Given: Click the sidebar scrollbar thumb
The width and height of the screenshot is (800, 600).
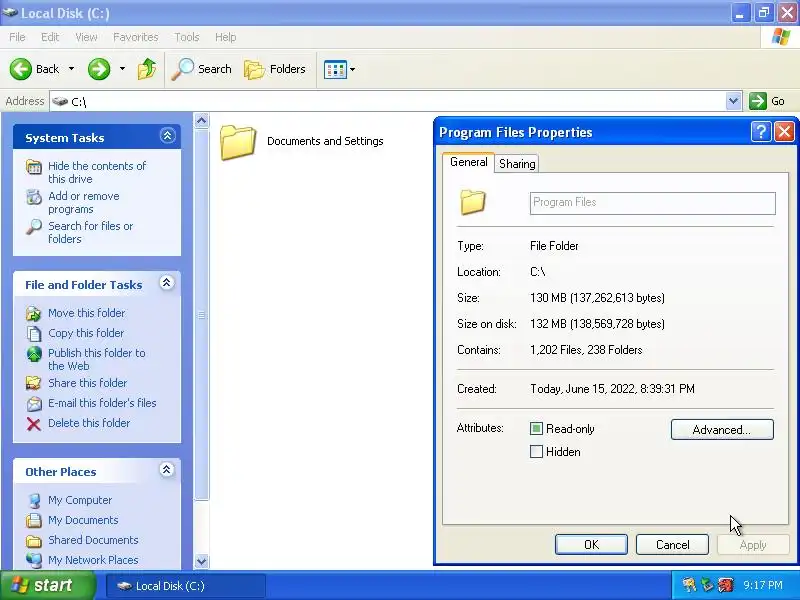Looking at the screenshot, I should (x=202, y=315).
